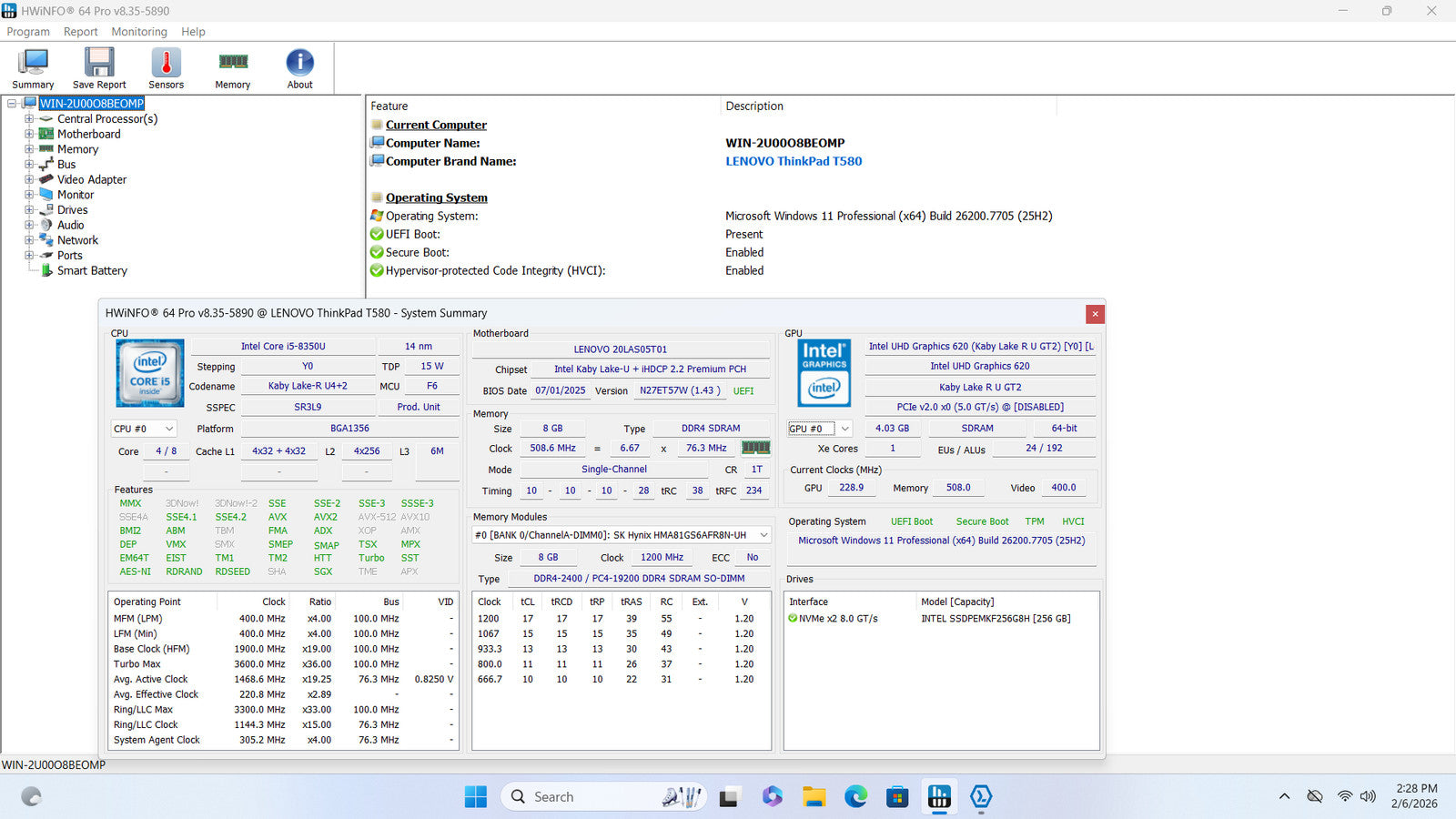Screen dimensions: 1456x819
Task: Click the Intel Graphics GPU logo
Action: (x=824, y=373)
